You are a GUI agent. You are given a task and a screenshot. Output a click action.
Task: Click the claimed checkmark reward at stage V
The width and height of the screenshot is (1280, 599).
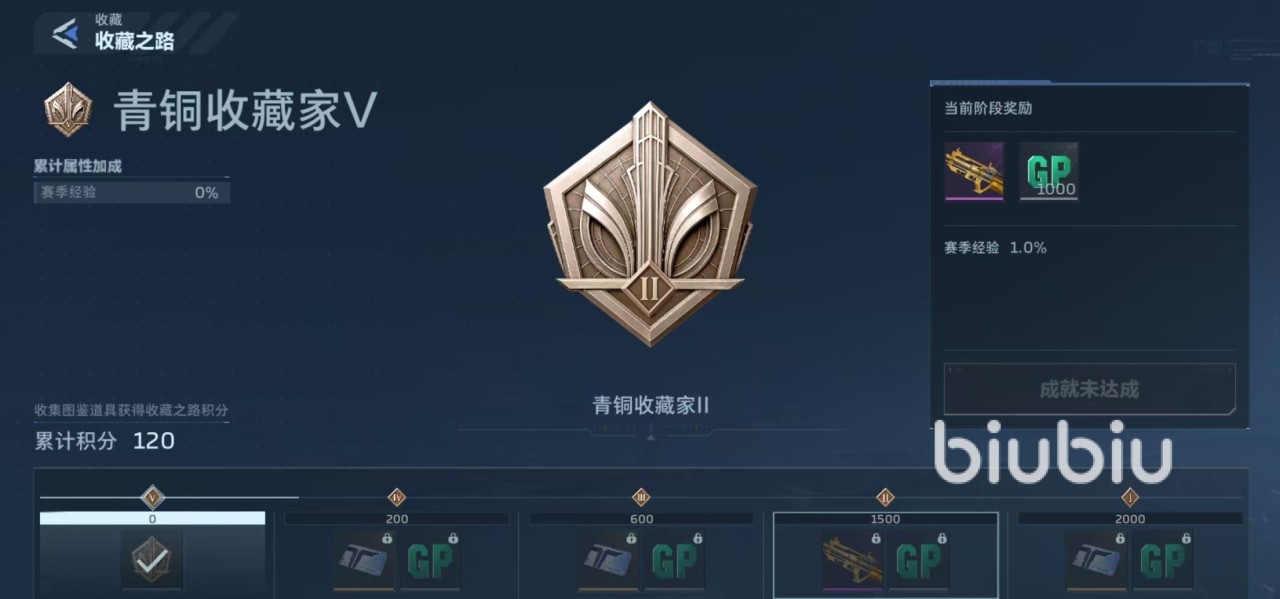[x=152, y=559]
